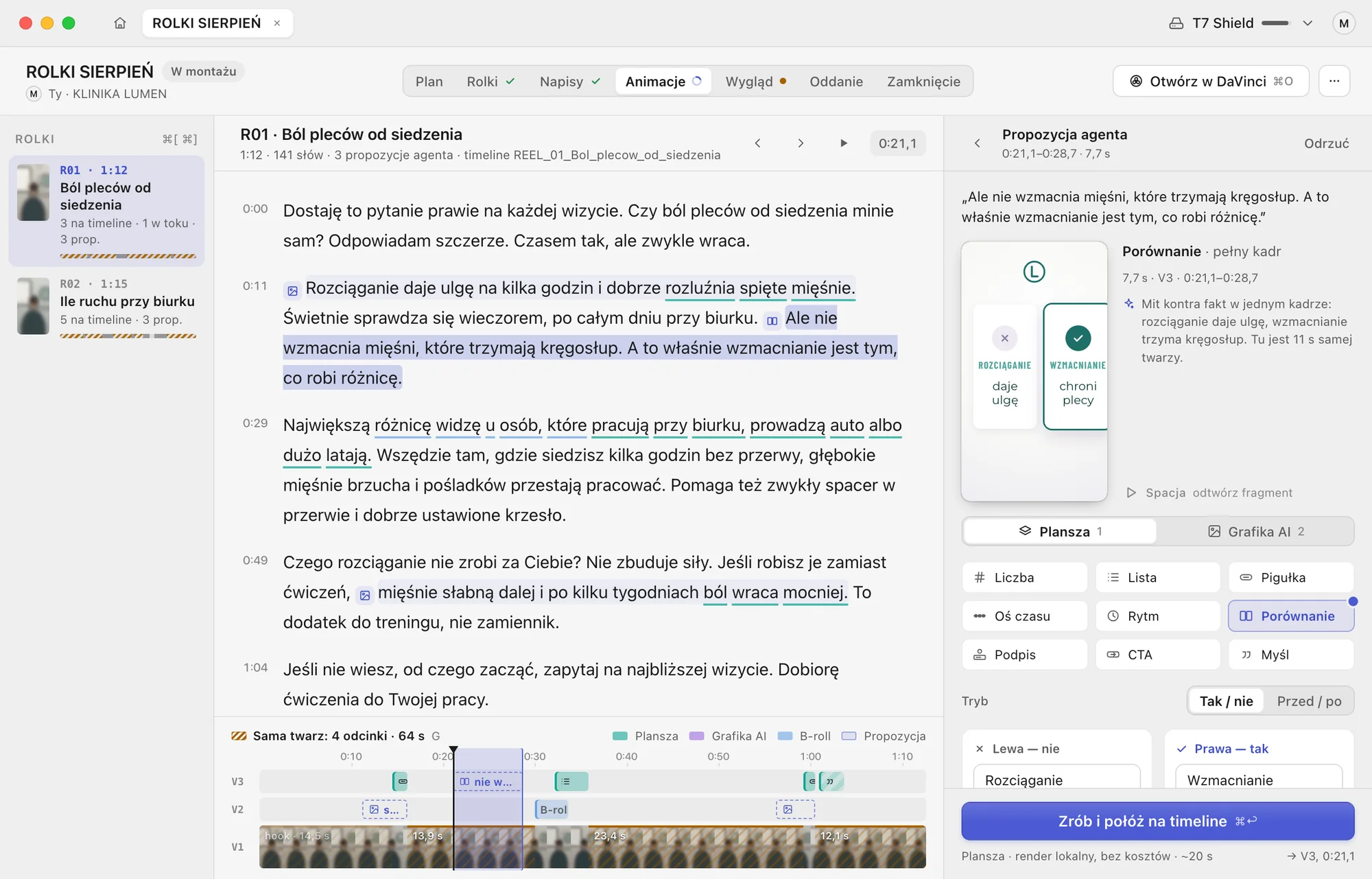Select the Grafika AI segment

tap(1255, 532)
